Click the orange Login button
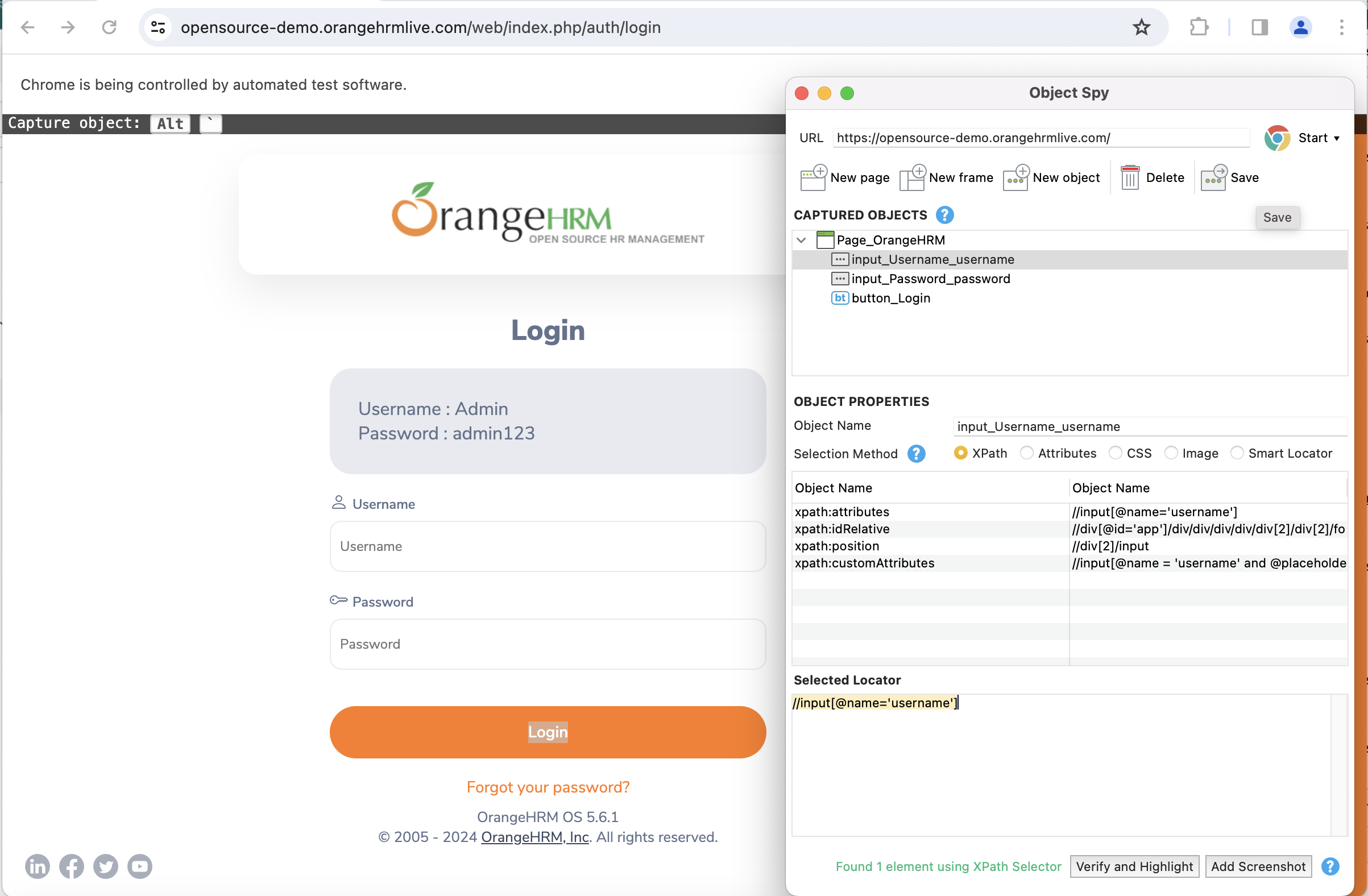Screen dimensions: 1368x896 coord(547,732)
